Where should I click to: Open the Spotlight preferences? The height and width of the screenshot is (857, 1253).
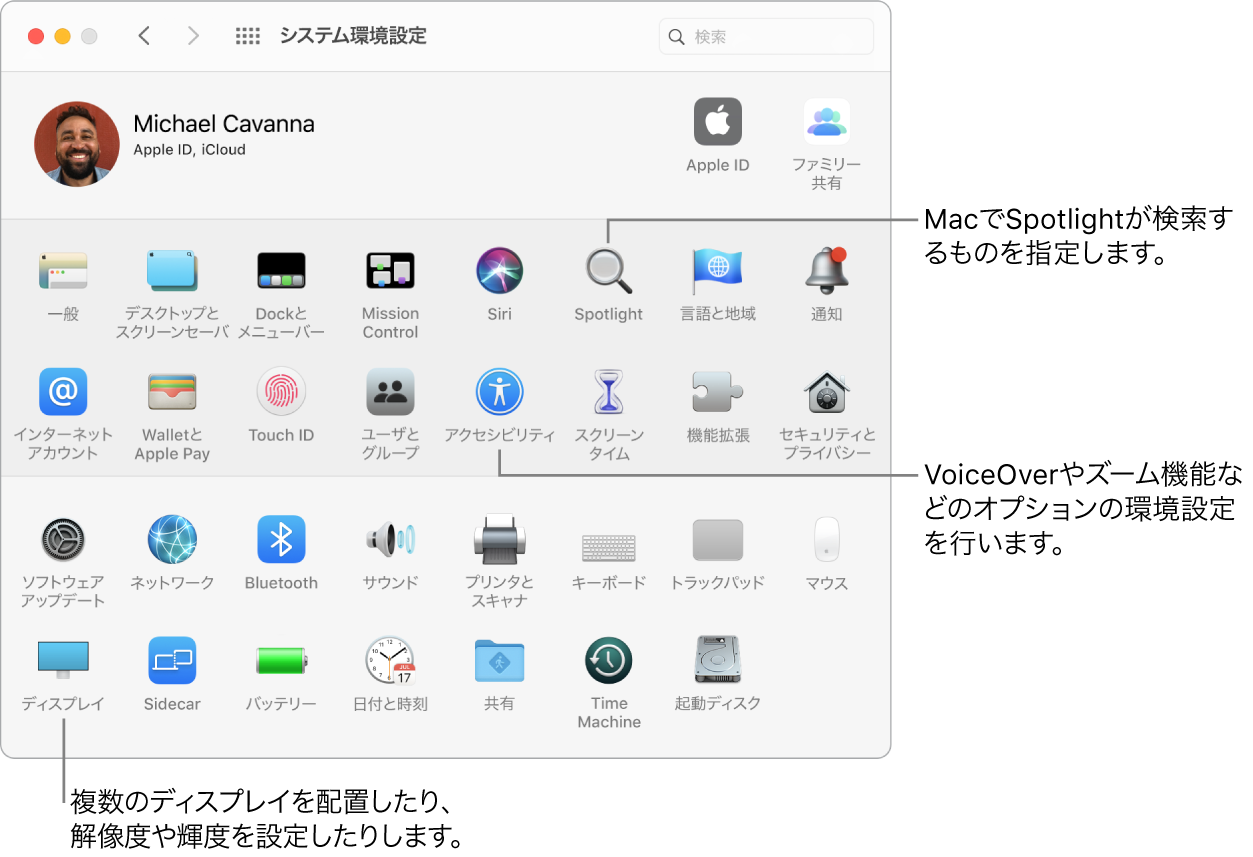point(608,270)
